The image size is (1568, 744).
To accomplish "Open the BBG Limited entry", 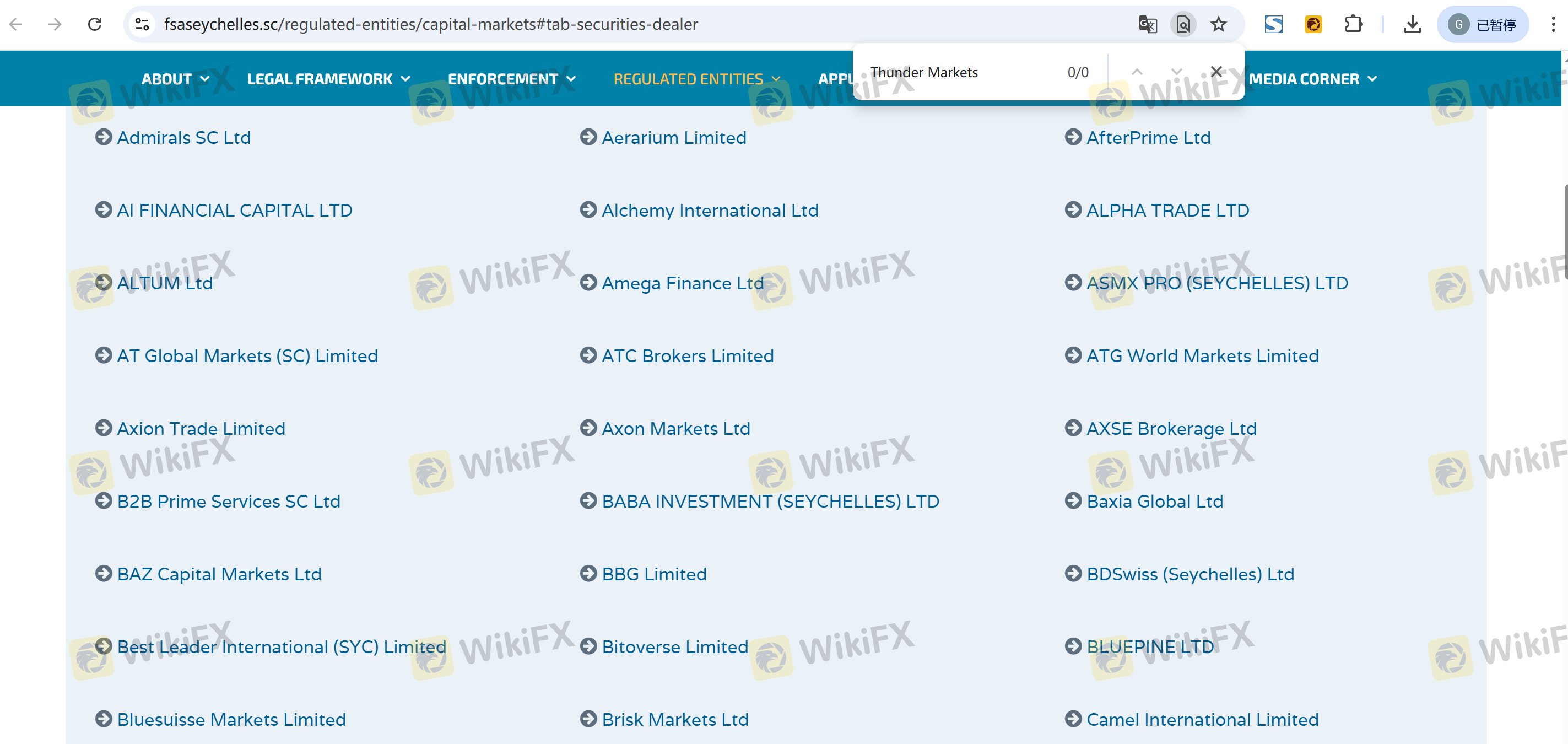I will (655, 574).
